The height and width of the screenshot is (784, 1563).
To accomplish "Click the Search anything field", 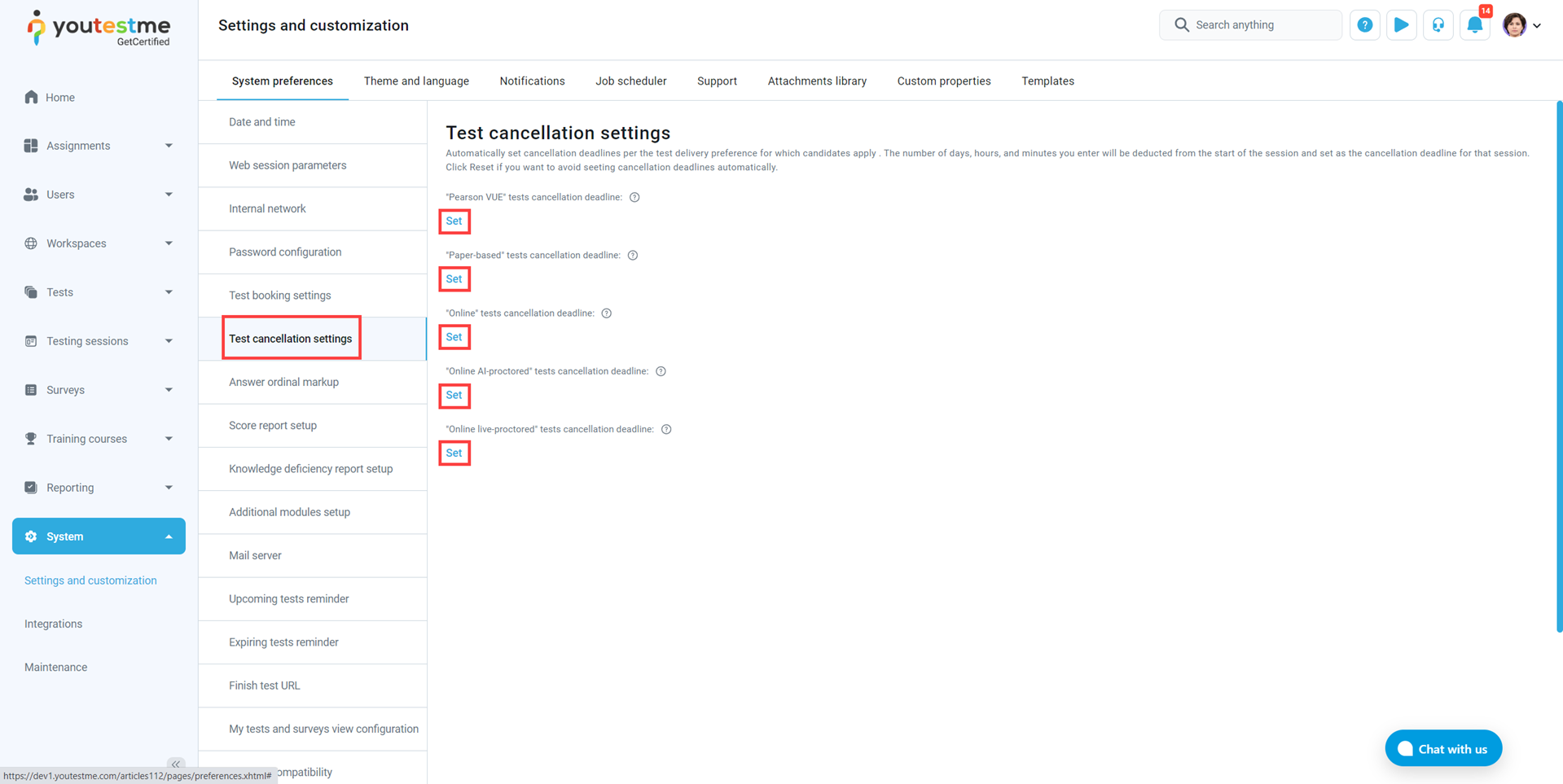I will 1250,25.
